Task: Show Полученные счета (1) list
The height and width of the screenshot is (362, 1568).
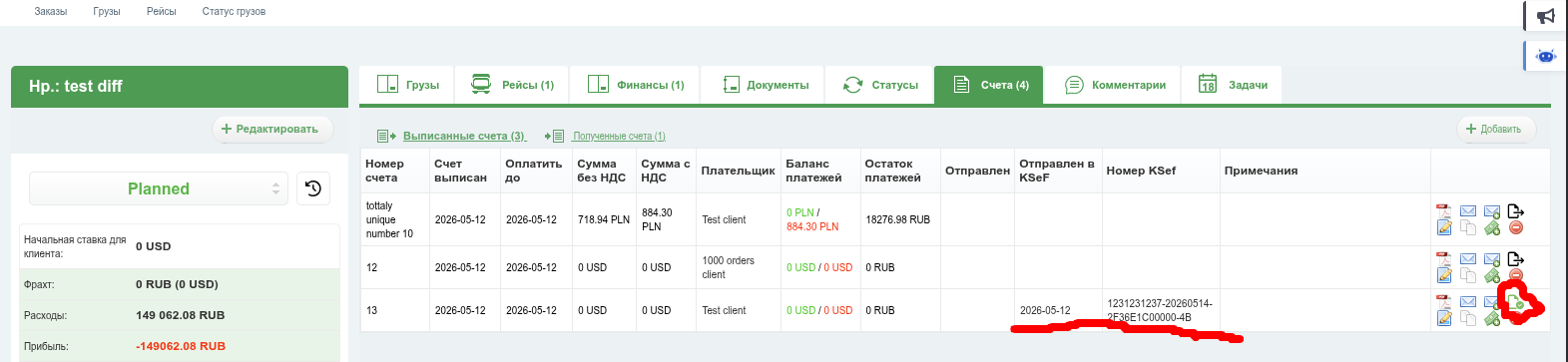Action: [619, 136]
